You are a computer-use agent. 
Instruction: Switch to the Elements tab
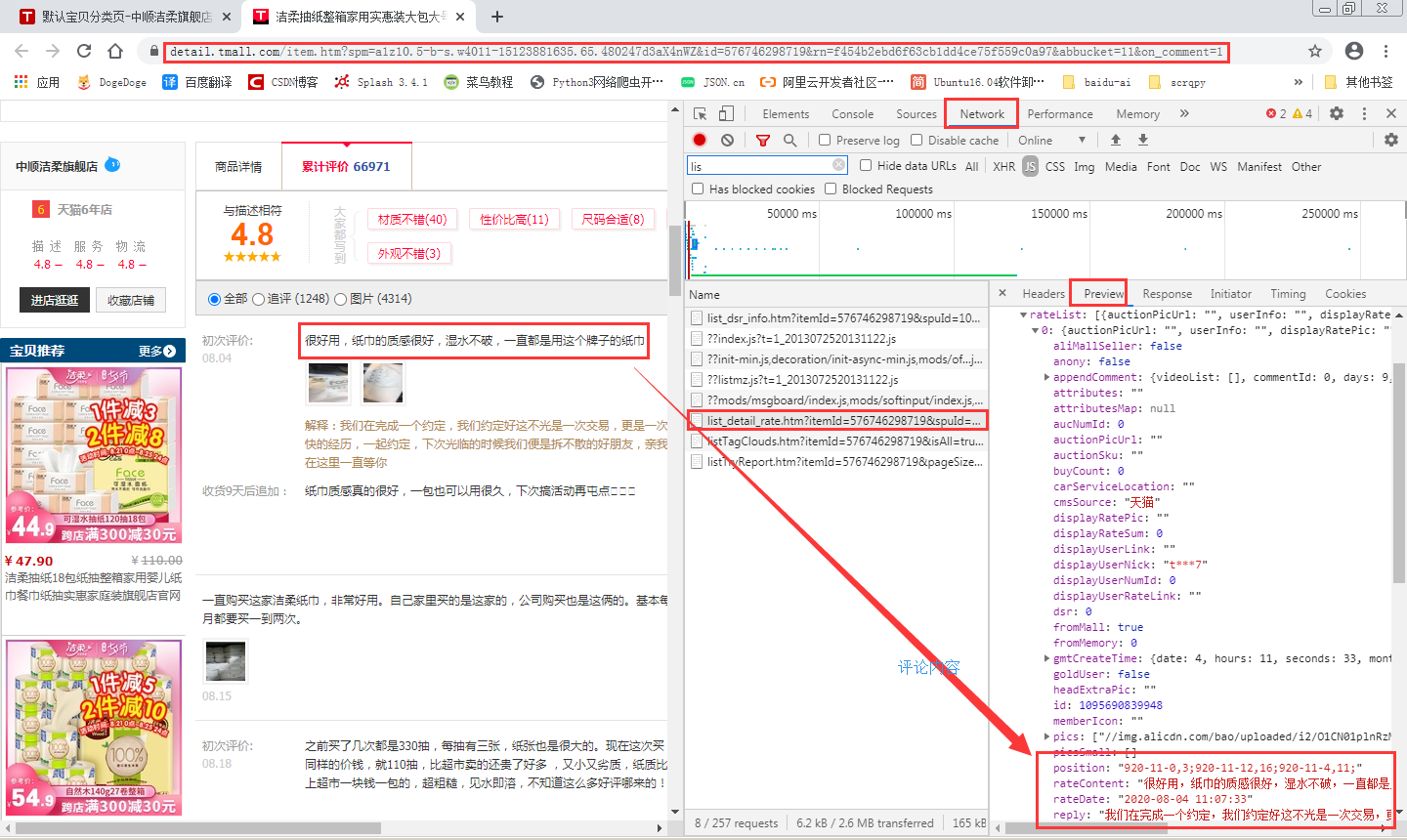[x=786, y=114]
